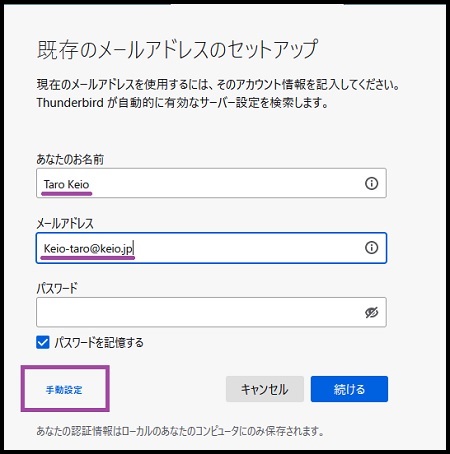450x454 pixels.
Task: Click the info icon in the email field
Action: click(371, 248)
